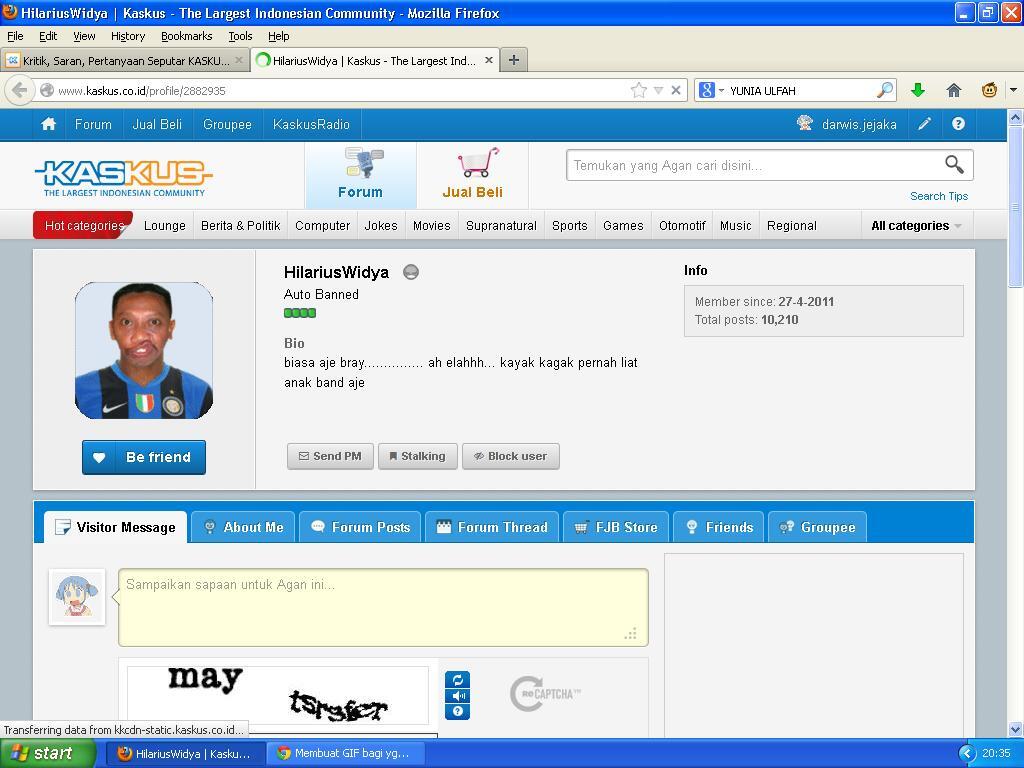Viewport: 1024px width, 768px height.
Task: Focus the visitor message text area
Action: [x=383, y=607]
